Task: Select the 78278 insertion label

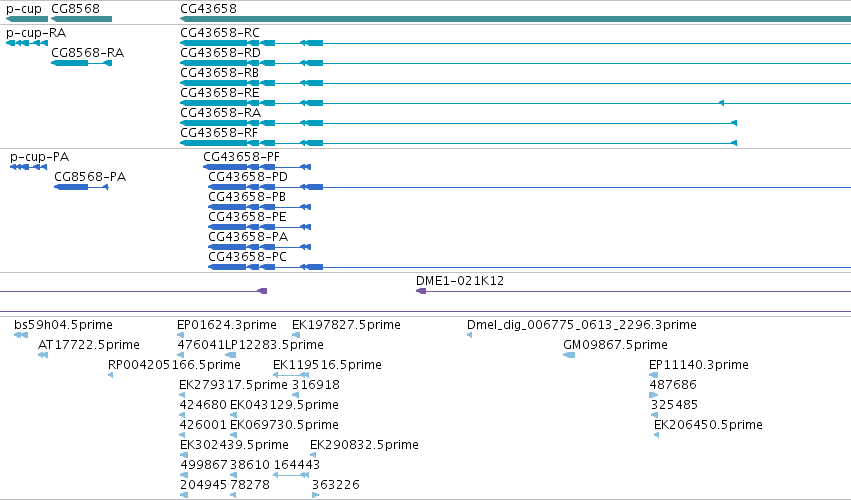Action: coord(250,485)
